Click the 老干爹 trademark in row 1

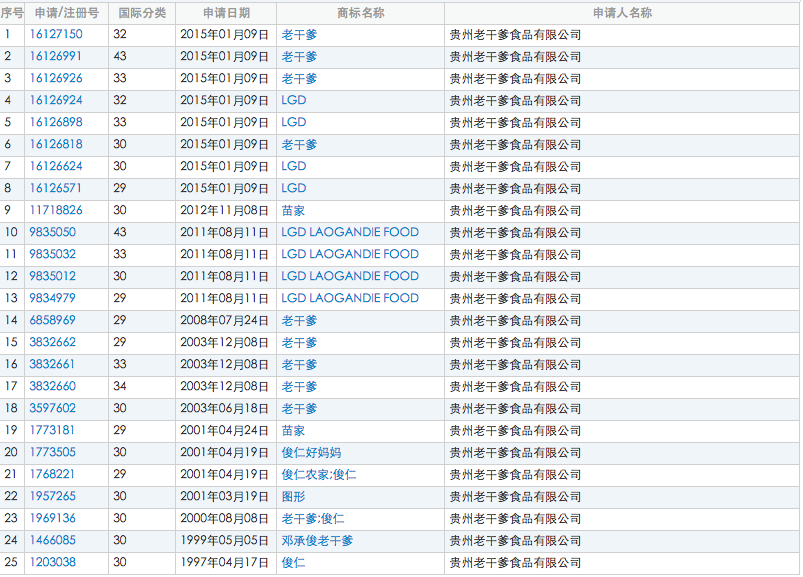(x=299, y=35)
